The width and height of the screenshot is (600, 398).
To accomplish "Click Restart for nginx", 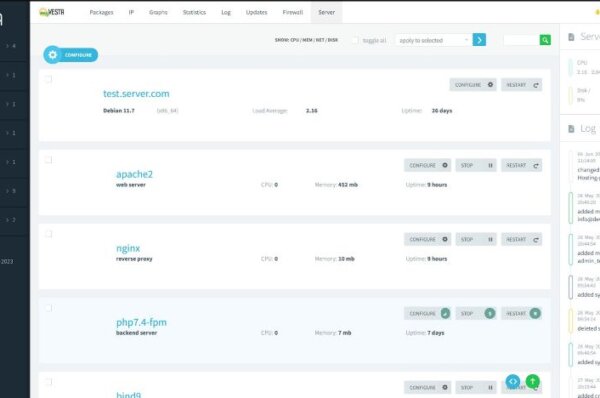I will click(522, 240).
